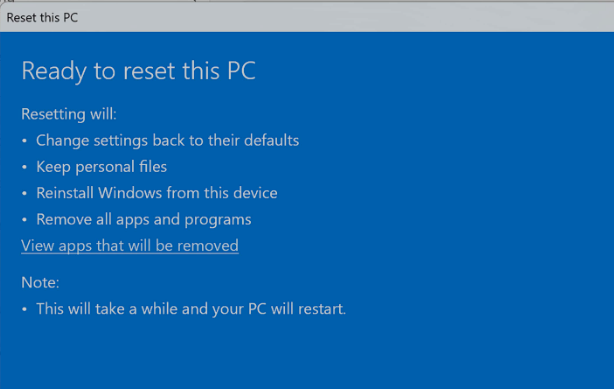614x389 pixels.
Task: Click bullet dot beside Change settings line
Action: click(x=24, y=141)
